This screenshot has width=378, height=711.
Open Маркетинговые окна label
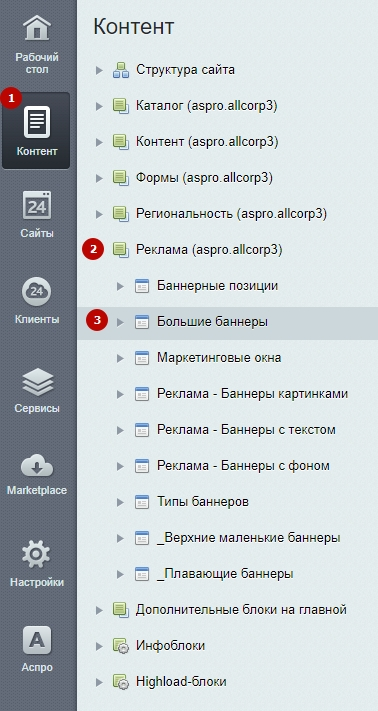[219, 357]
